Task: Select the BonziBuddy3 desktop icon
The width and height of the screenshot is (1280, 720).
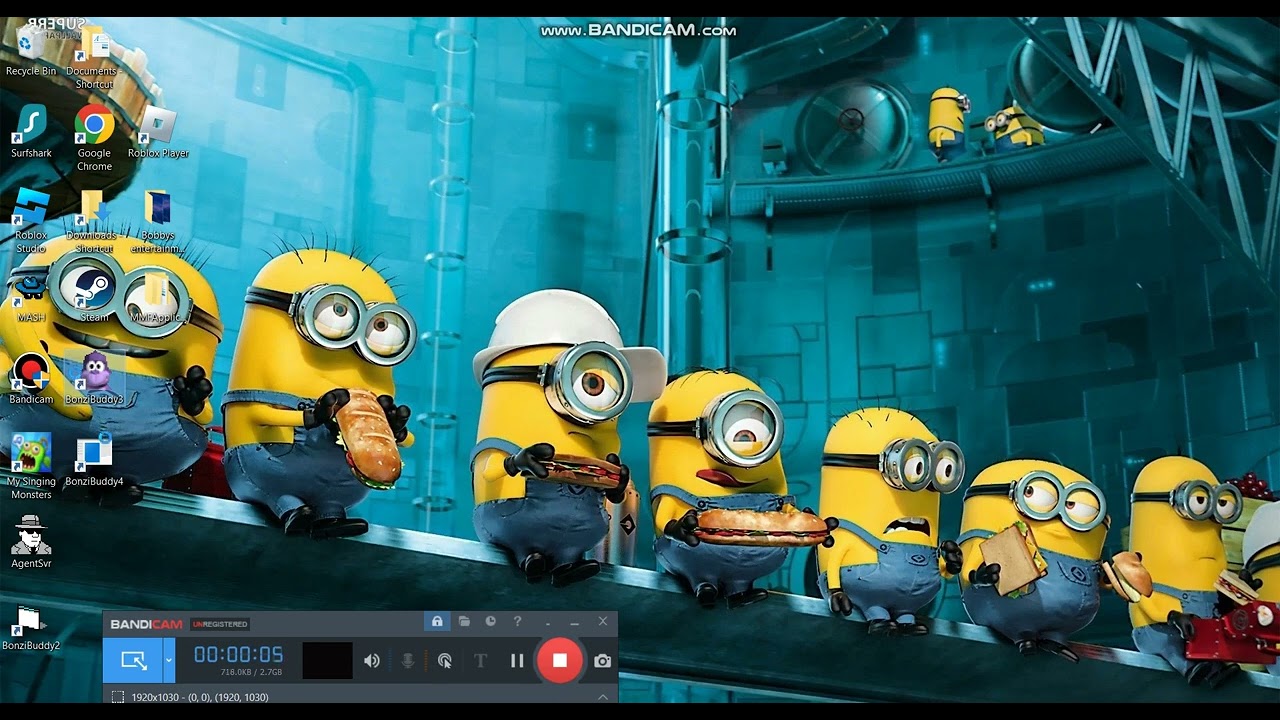Action: (x=94, y=377)
